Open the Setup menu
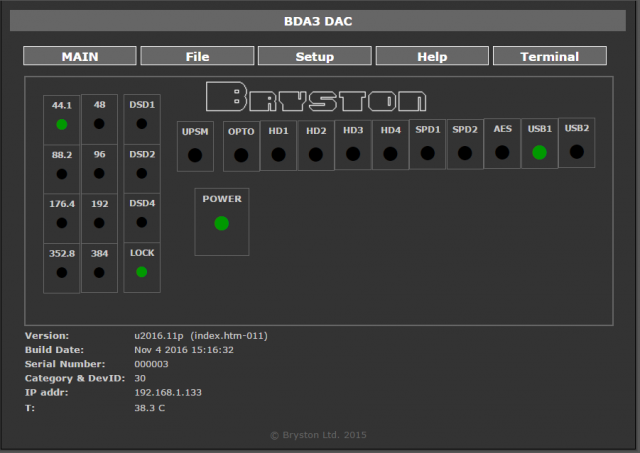Screen dimensions: 640x453 pyautogui.click(x=314, y=57)
